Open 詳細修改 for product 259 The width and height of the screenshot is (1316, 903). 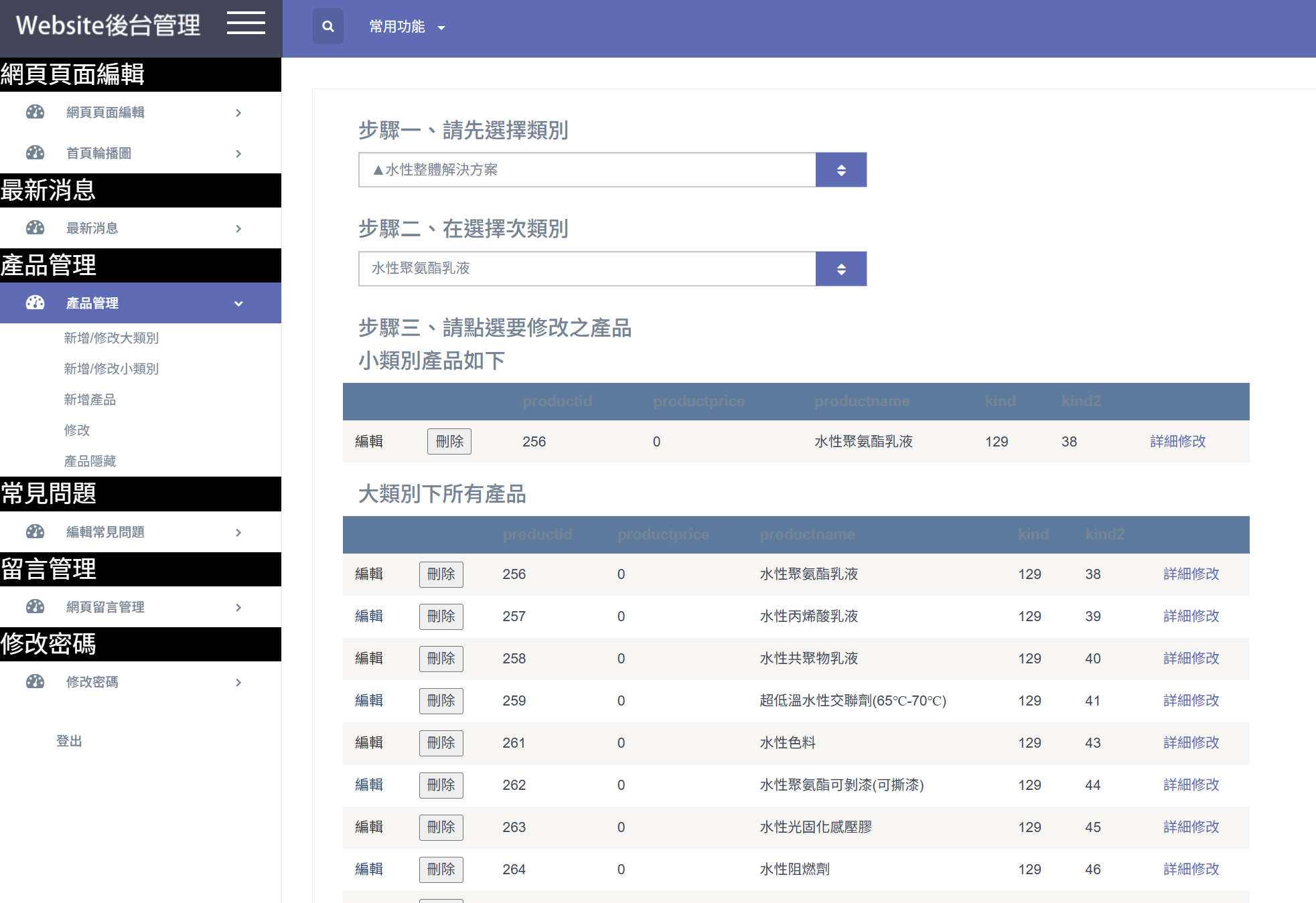tap(1191, 700)
